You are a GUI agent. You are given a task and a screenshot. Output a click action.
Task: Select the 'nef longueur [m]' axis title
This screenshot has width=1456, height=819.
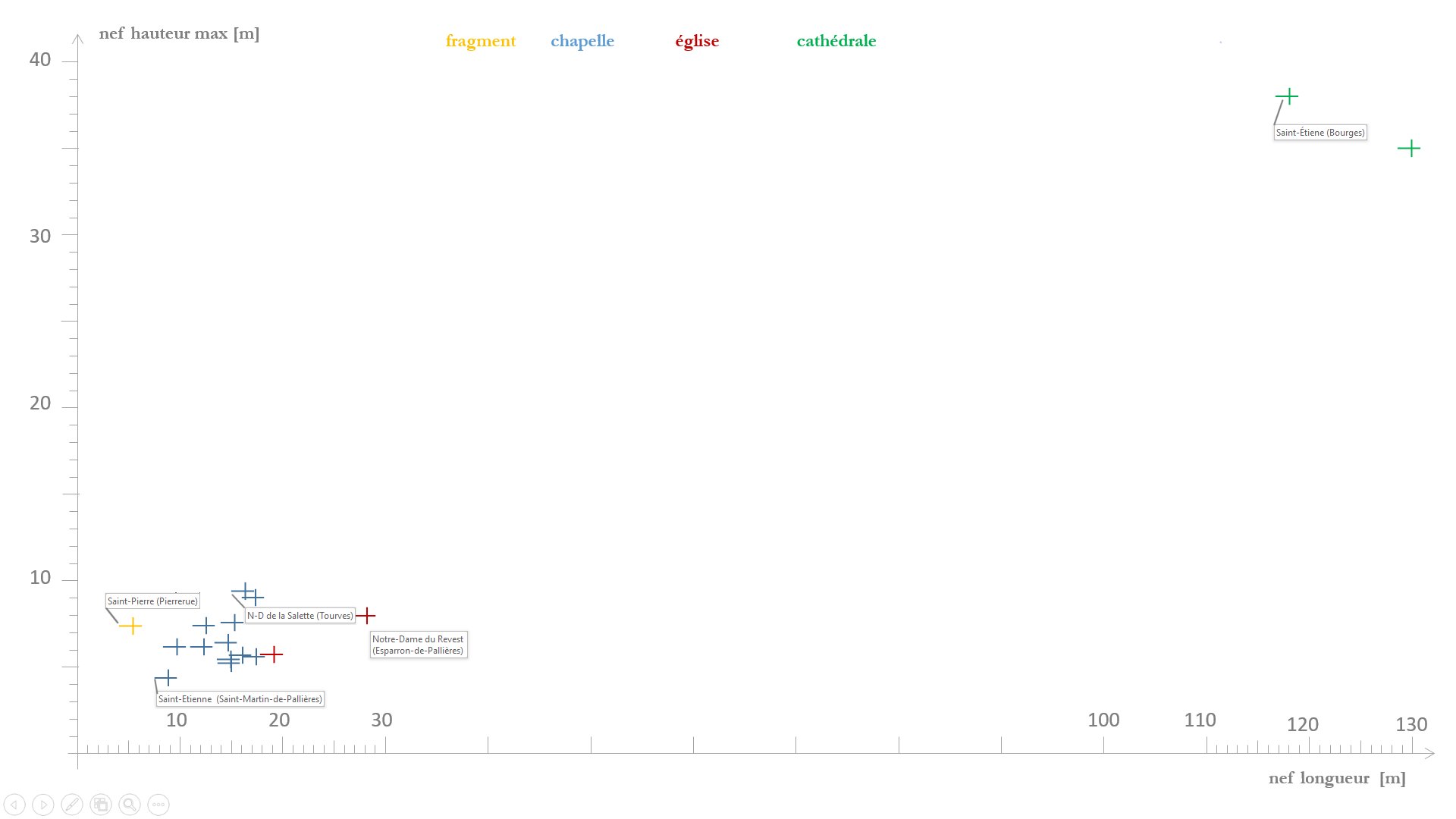click(1337, 778)
